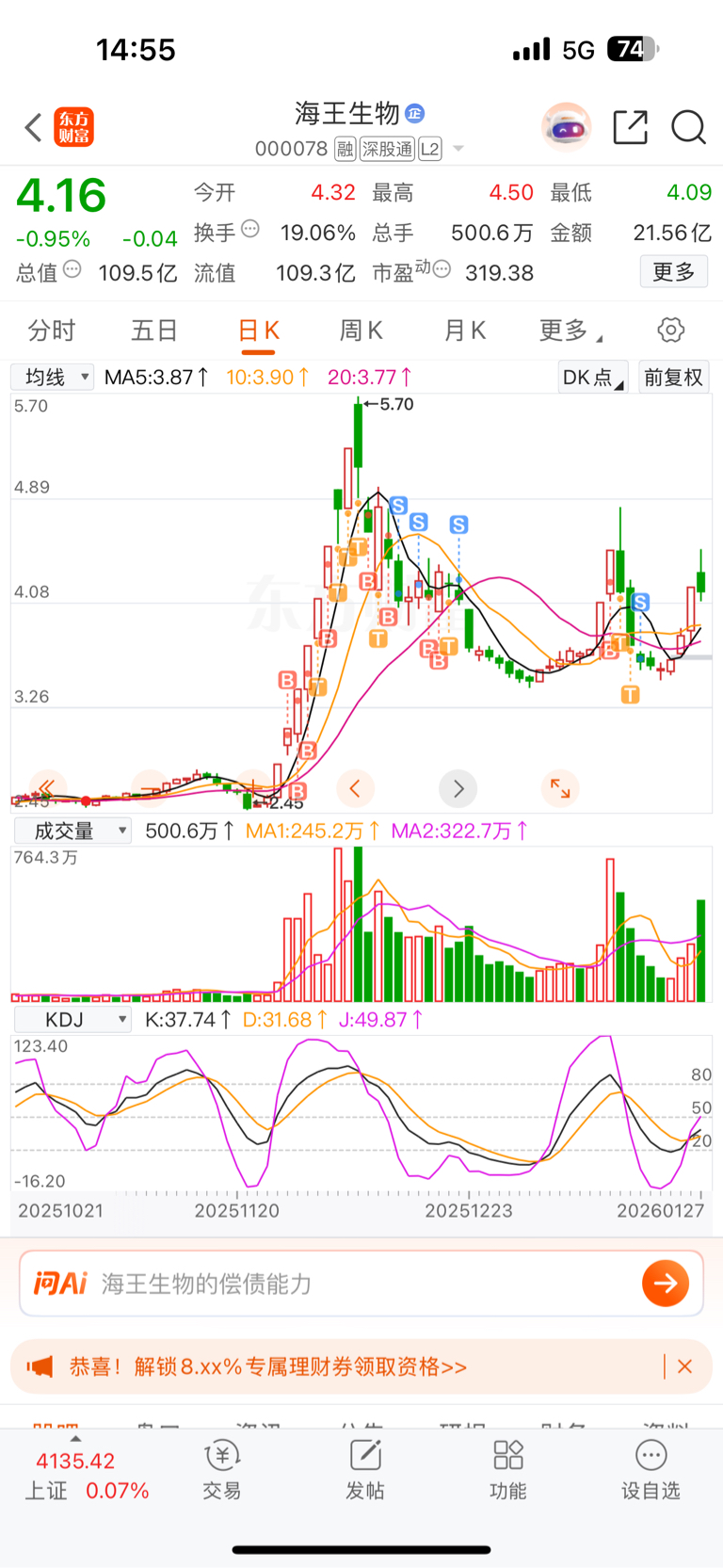This screenshot has width=723, height=1568.
Task: Close the promotion banner with X
Action: 685,1366
